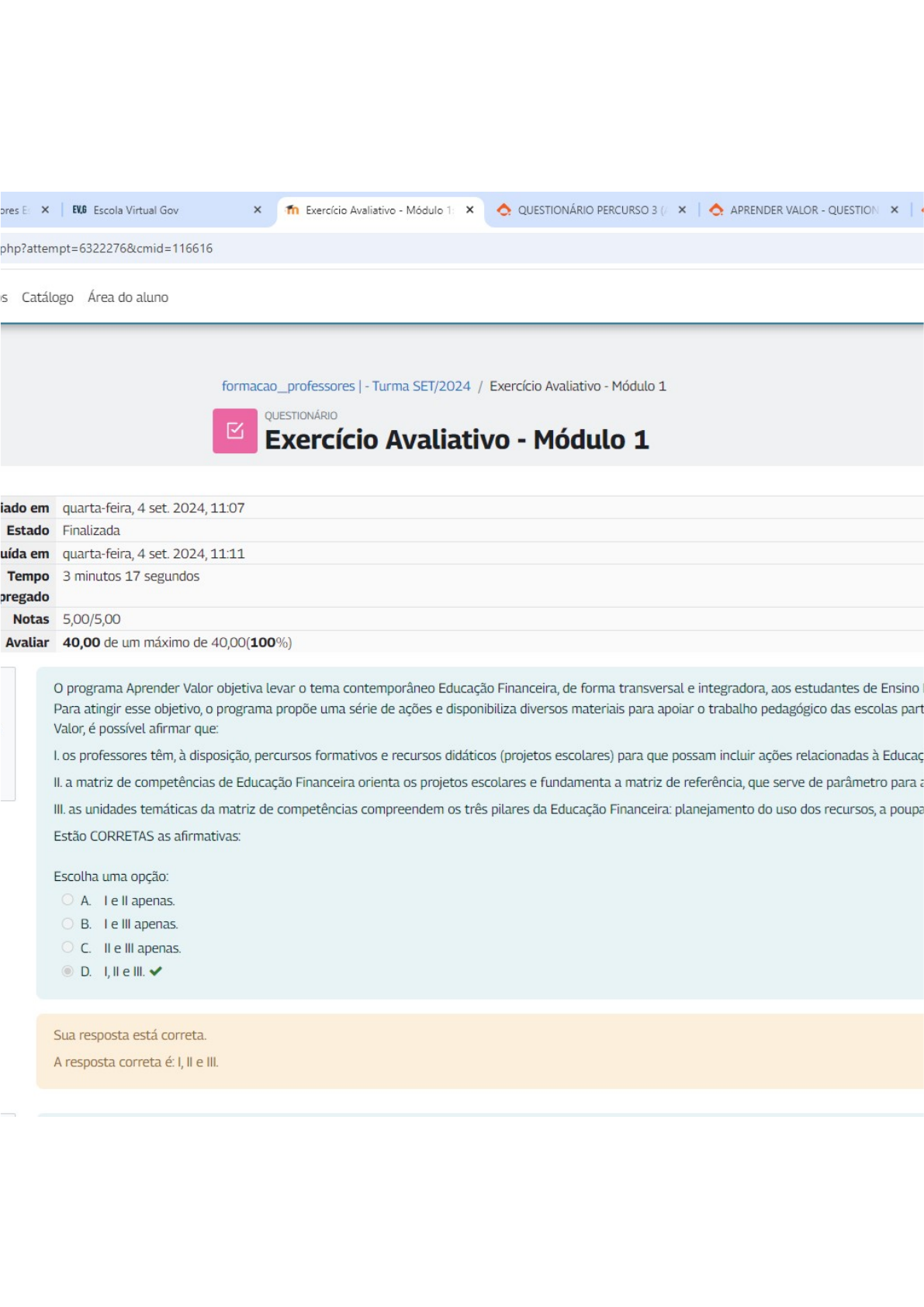Image resolution: width=924 pixels, height=1307 pixels.
Task: Select radio option C, II e III apenas
Action: (x=67, y=948)
